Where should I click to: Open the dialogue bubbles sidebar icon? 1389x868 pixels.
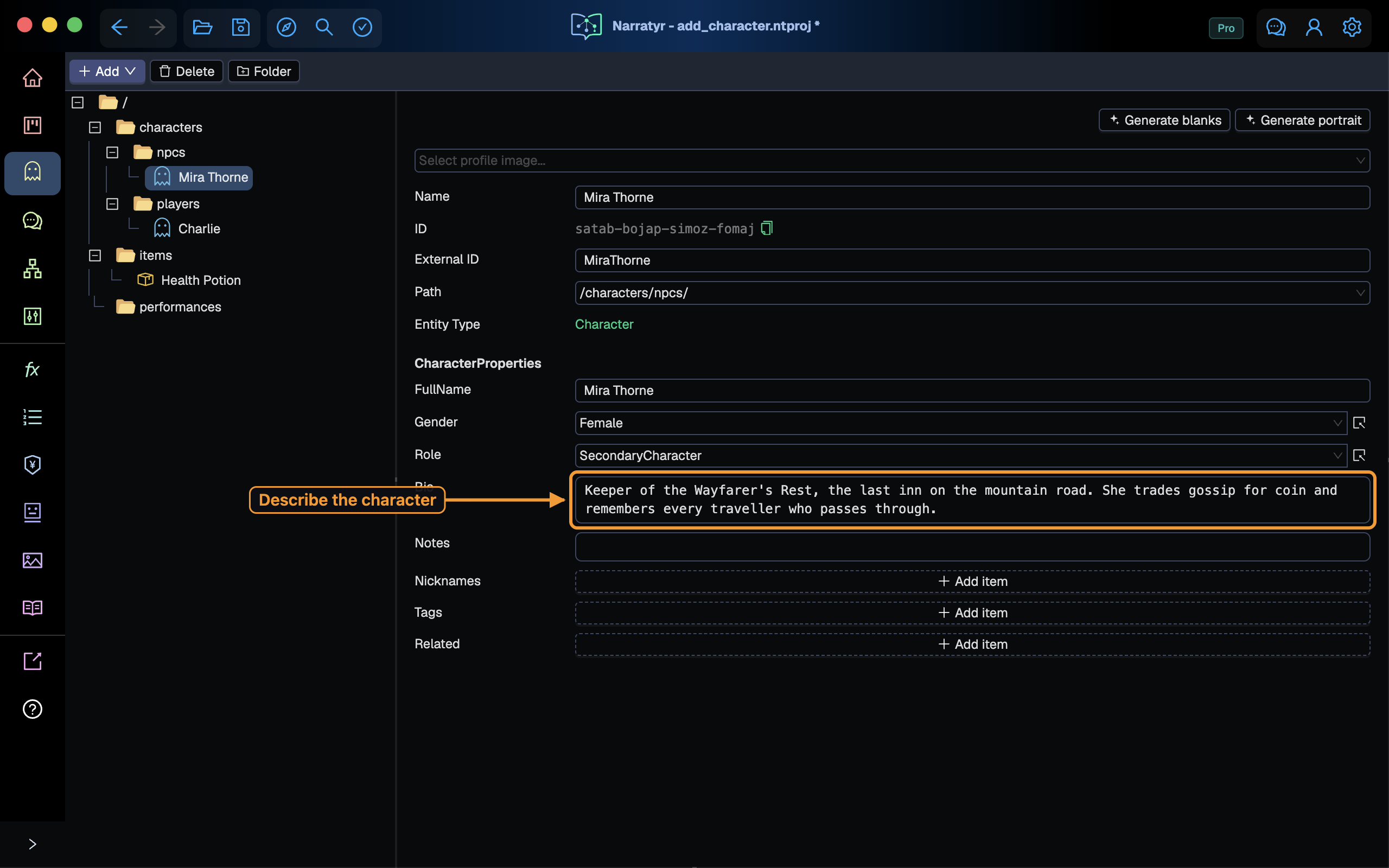[32, 220]
